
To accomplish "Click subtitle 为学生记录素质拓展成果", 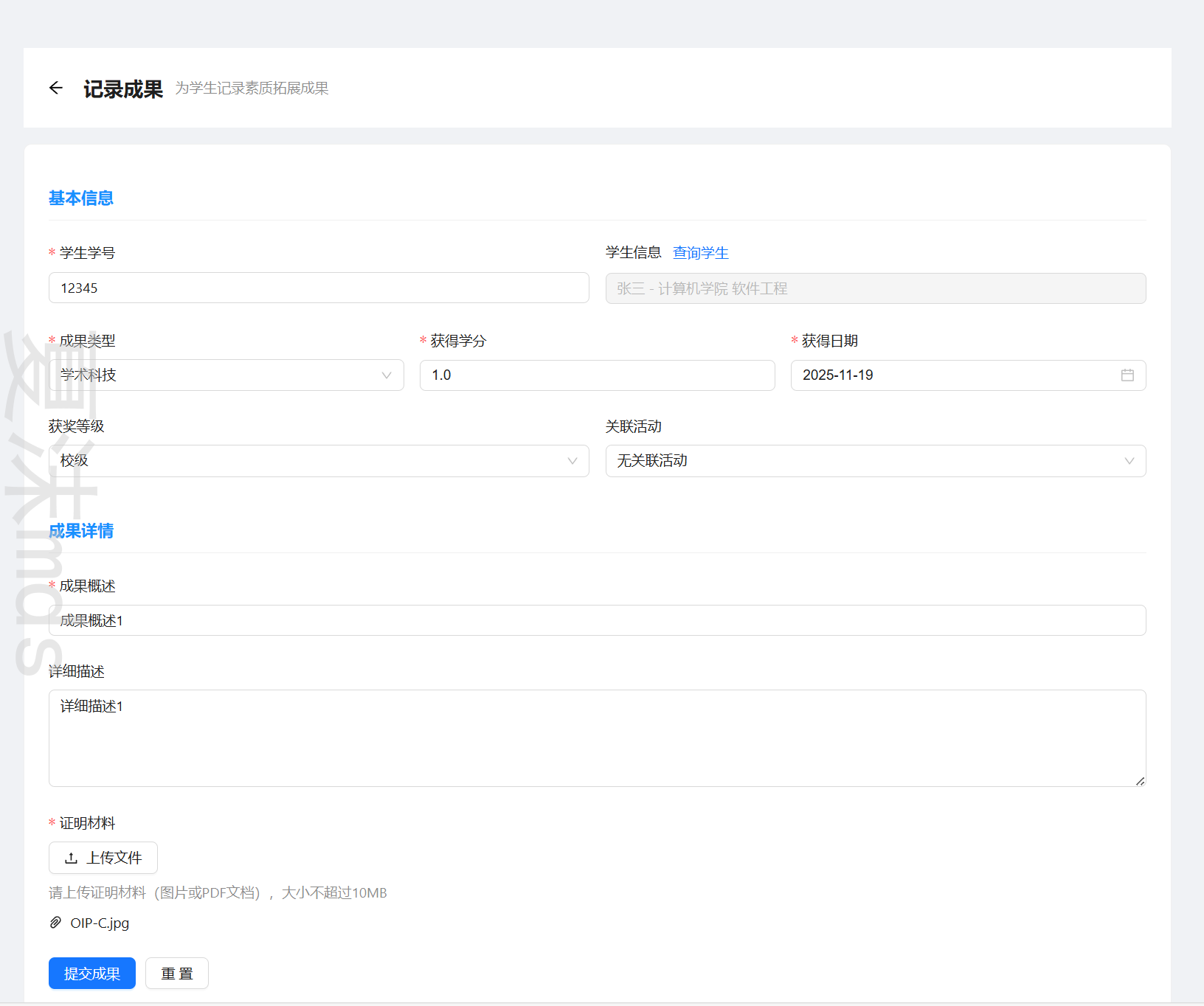I will pyautogui.click(x=252, y=89).
